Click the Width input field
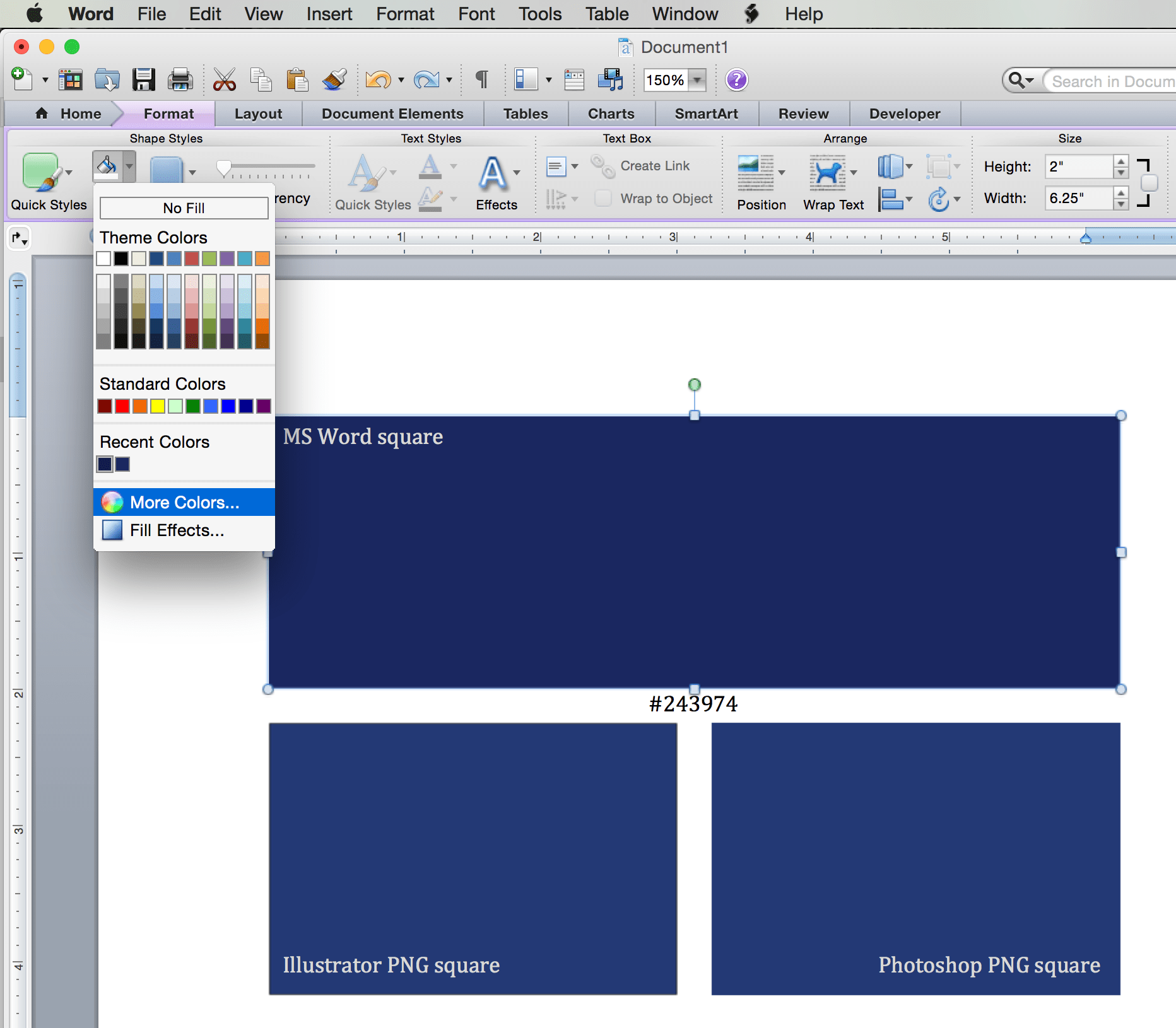This screenshot has height=1028, width=1176. [1079, 198]
